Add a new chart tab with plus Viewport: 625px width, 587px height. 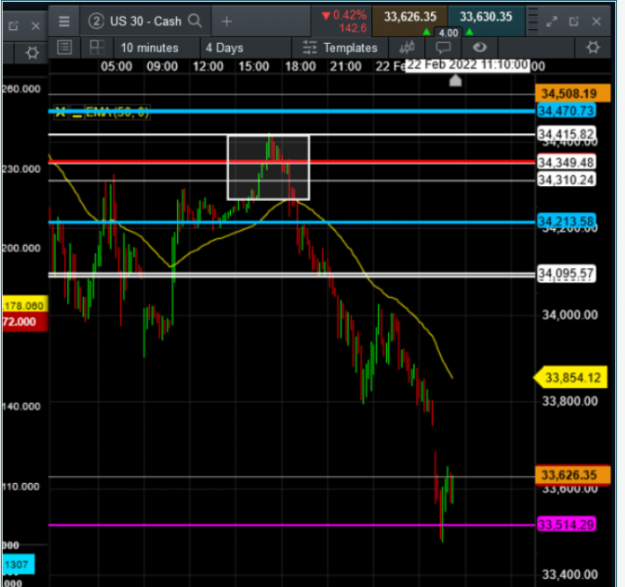tap(226, 22)
